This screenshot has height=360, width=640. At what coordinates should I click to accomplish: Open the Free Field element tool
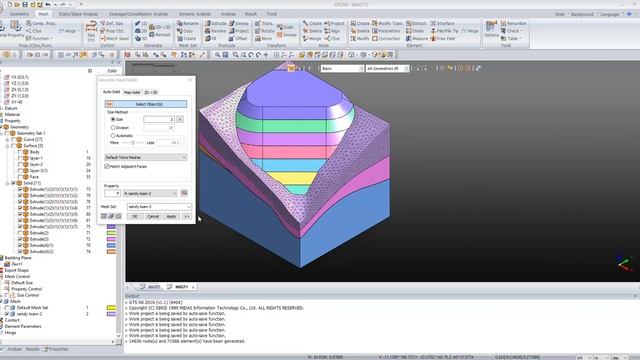[443, 38]
